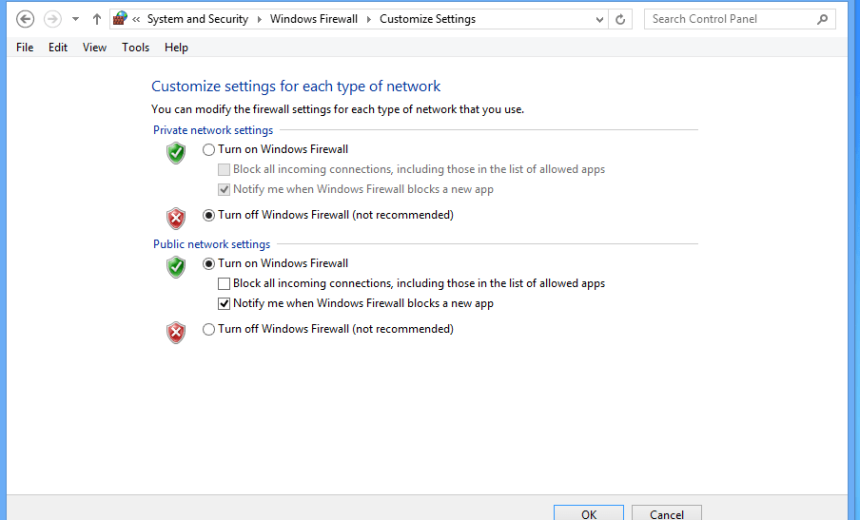The image size is (860, 520).
Task: Enable Block all incoming connections for Public network
Action: pos(224,284)
